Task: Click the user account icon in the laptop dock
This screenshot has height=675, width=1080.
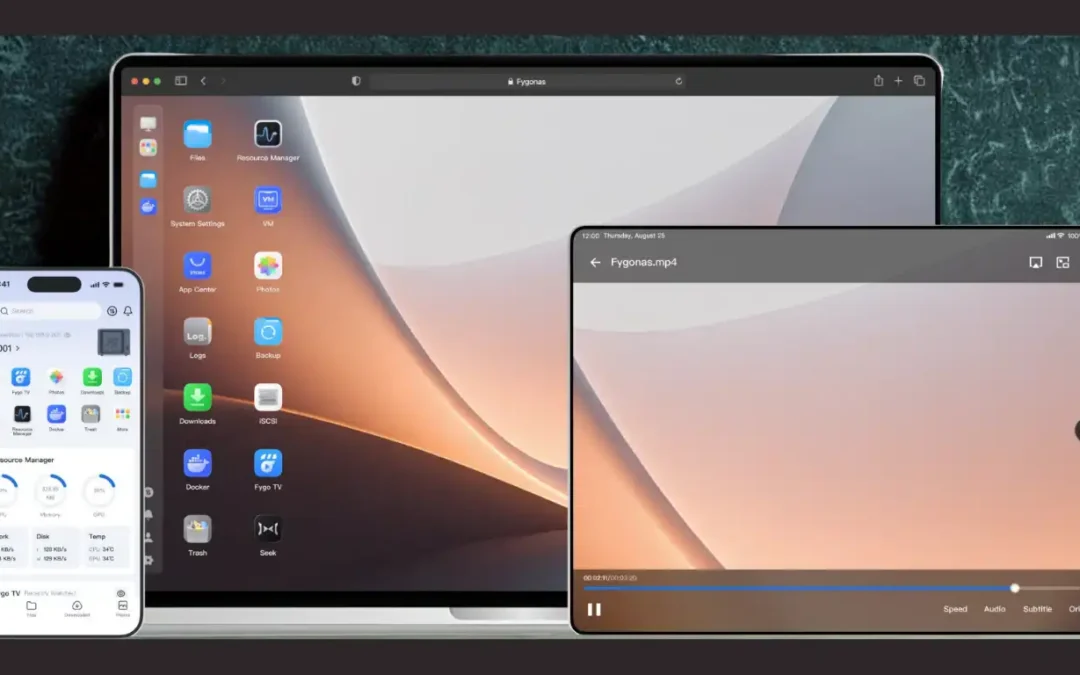Action: pos(149,537)
